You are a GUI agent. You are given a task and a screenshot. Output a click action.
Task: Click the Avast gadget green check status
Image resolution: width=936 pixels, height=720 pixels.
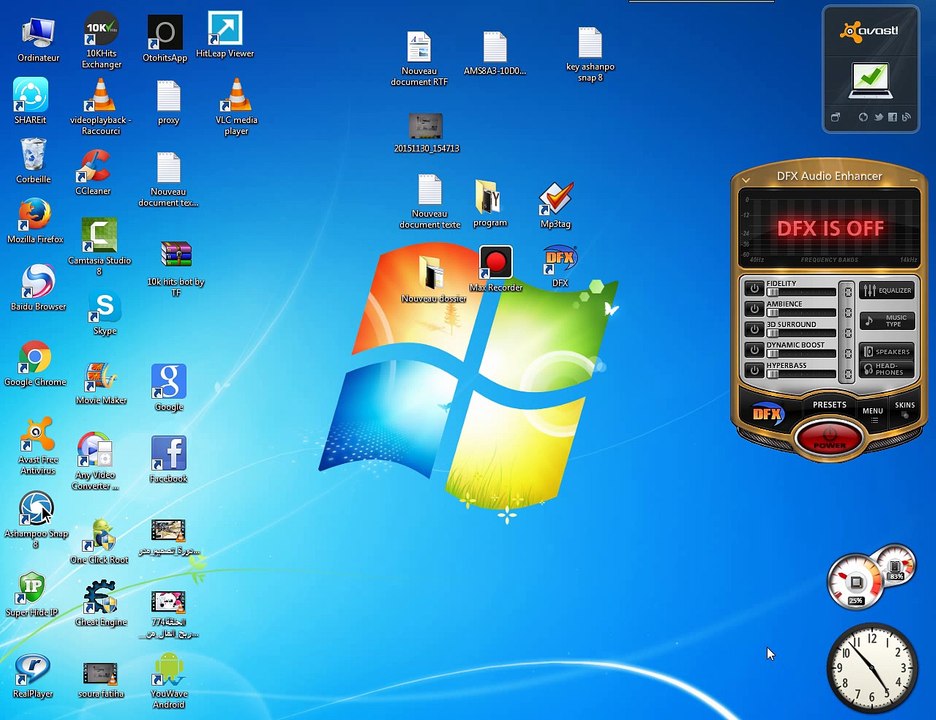click(870, 80)
